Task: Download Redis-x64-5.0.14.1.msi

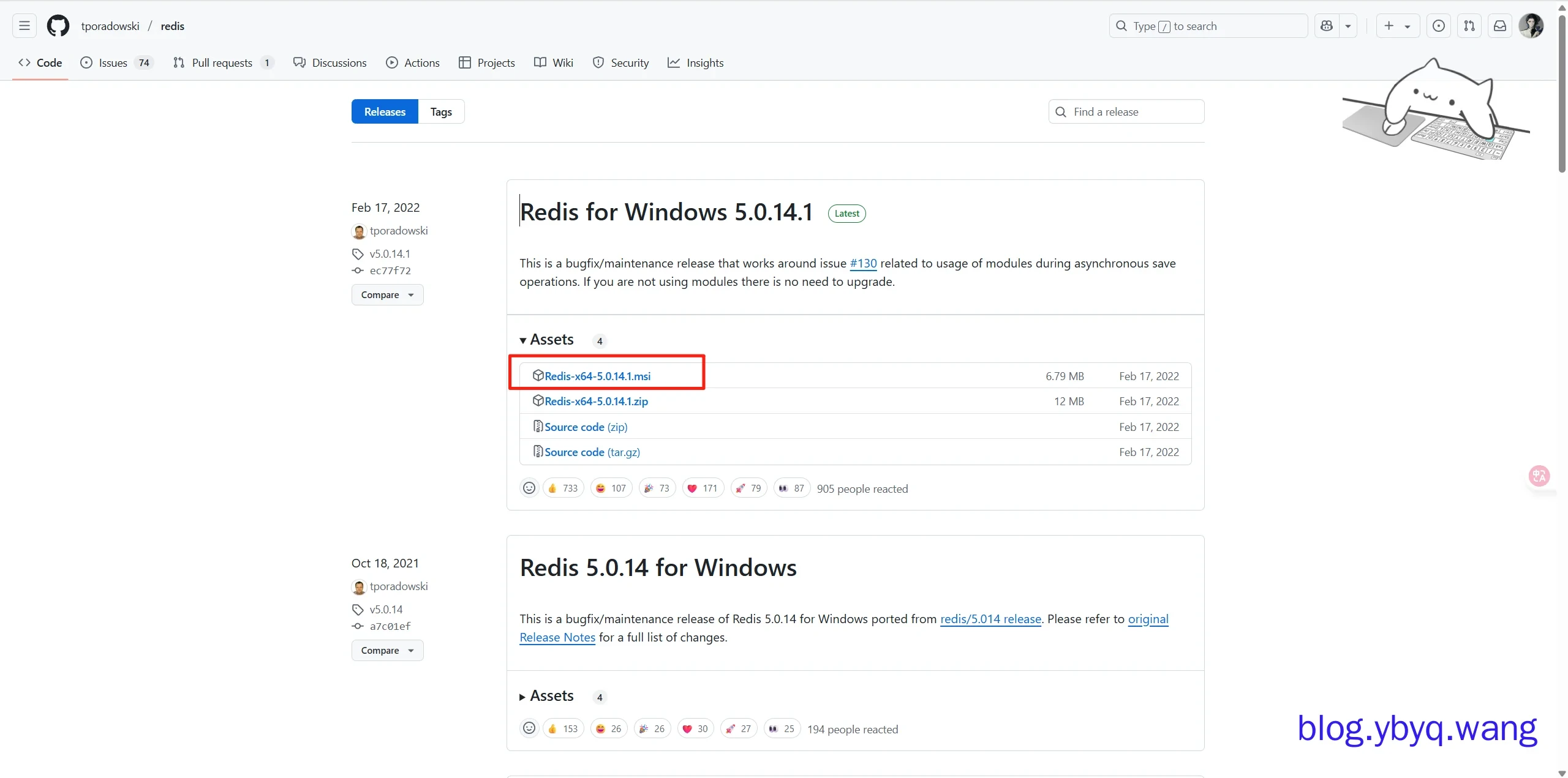Action: (x=597, y=376)
